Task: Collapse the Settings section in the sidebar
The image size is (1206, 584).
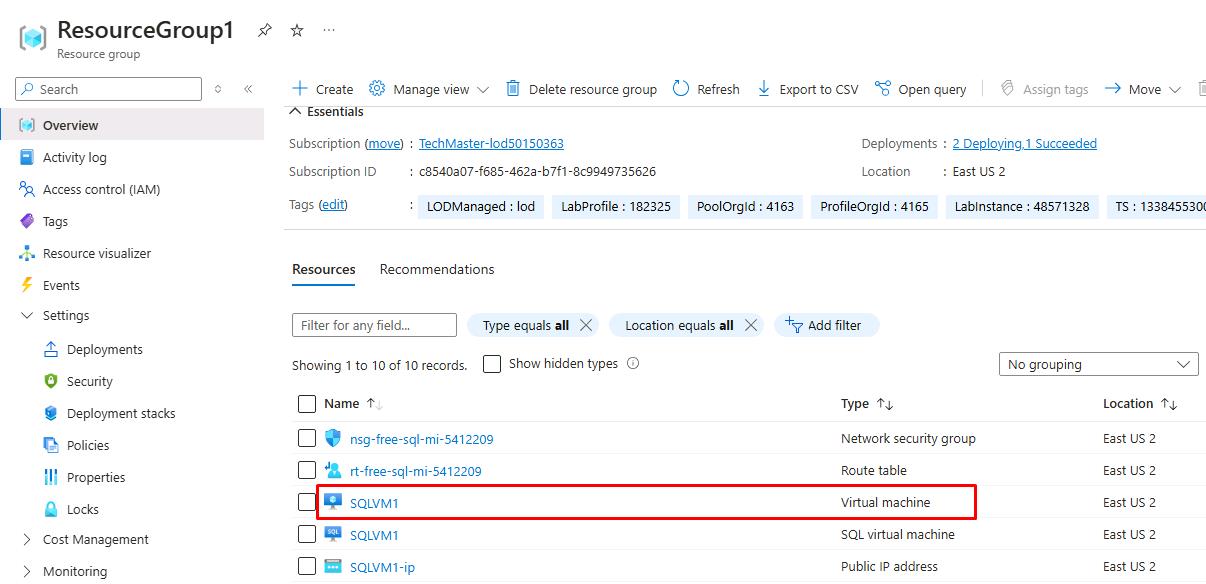Action: pyautogui.click(x=27, y=316)
